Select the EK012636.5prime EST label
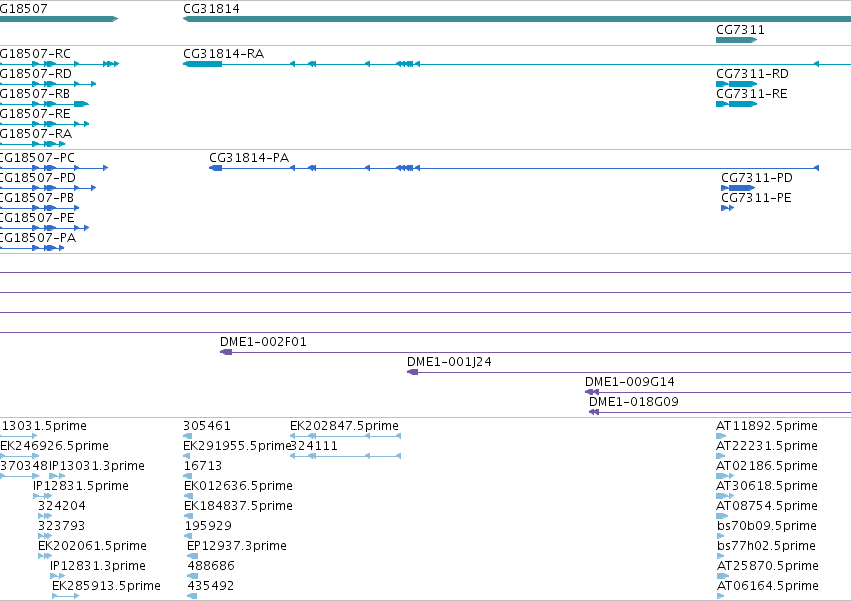This screenshot has height=601, width=851. (238, 486)
